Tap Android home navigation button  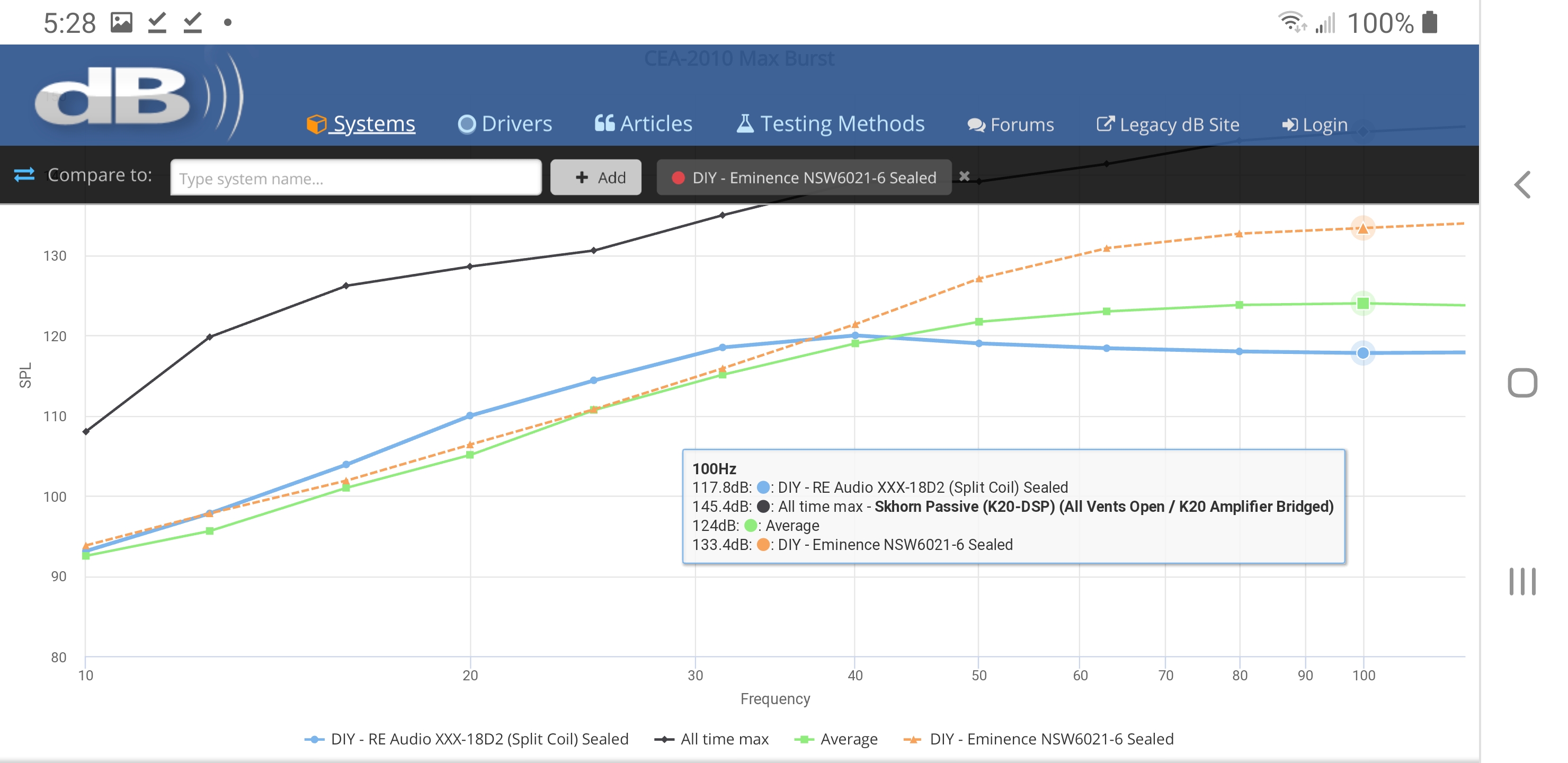1522,383
